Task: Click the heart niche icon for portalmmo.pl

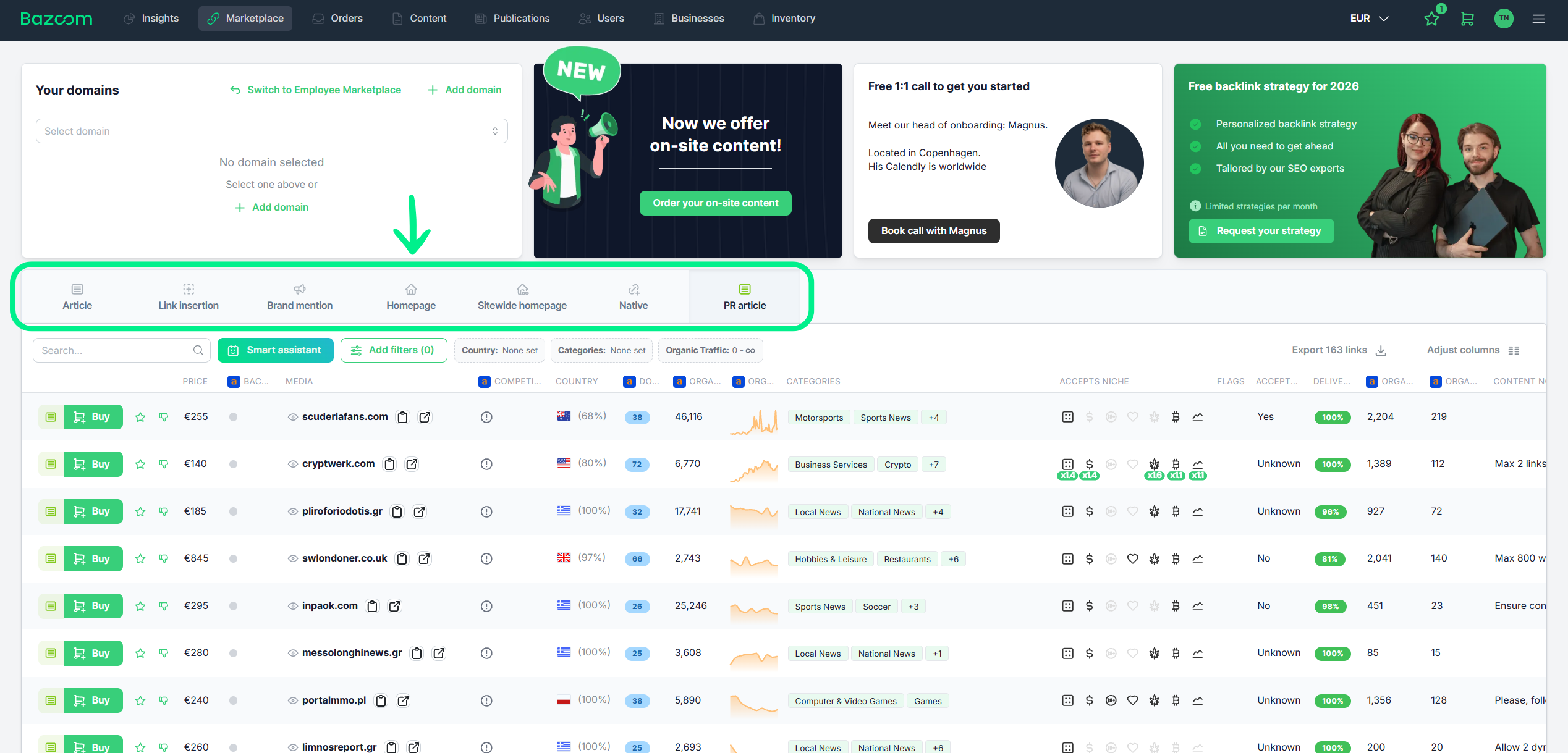Action: [1132, 700]
